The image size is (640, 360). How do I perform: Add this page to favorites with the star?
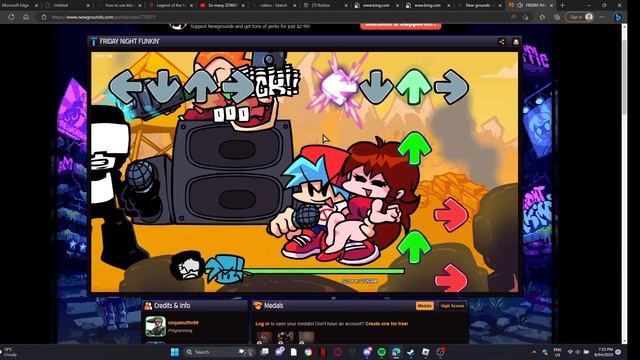(x=542, y=17)
